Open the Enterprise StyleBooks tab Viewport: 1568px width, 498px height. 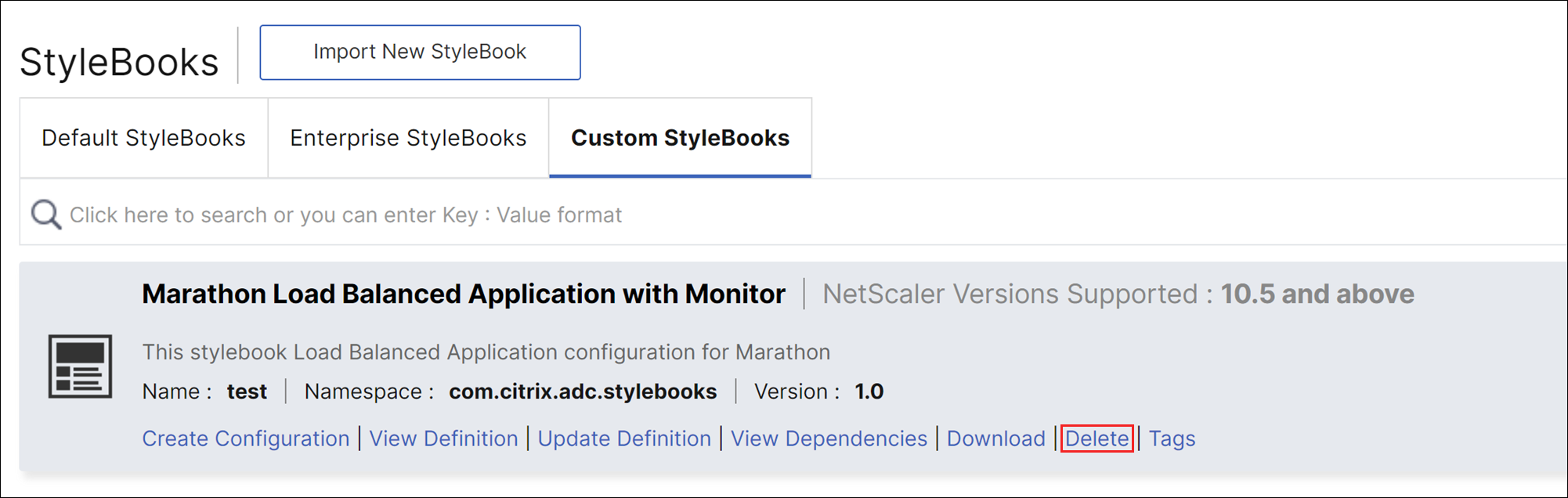(x=408, y=138)
